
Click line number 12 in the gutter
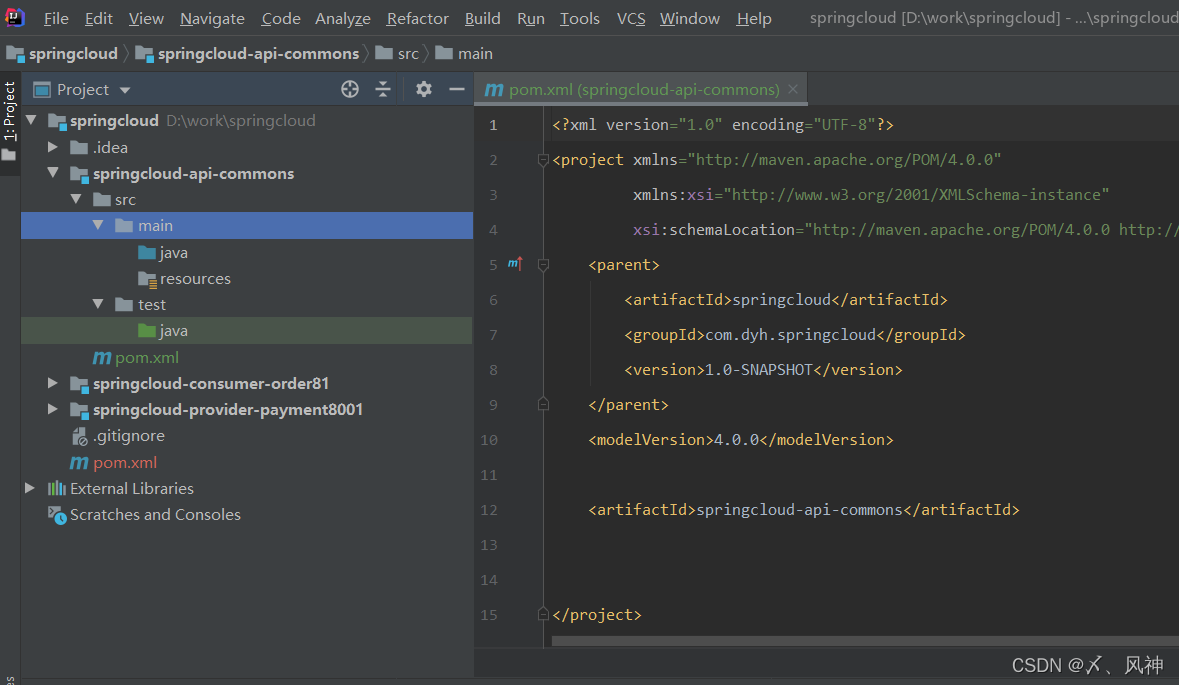(x=489, y=510)
